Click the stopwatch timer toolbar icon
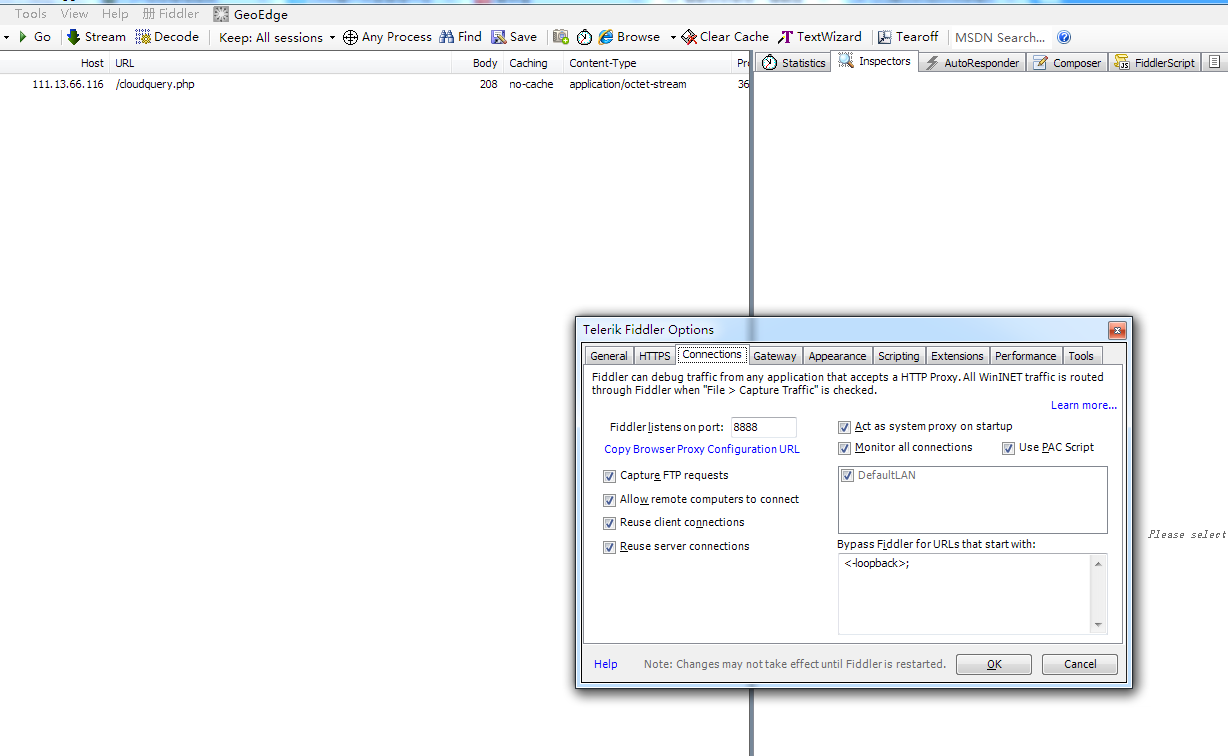 point(584,37)
